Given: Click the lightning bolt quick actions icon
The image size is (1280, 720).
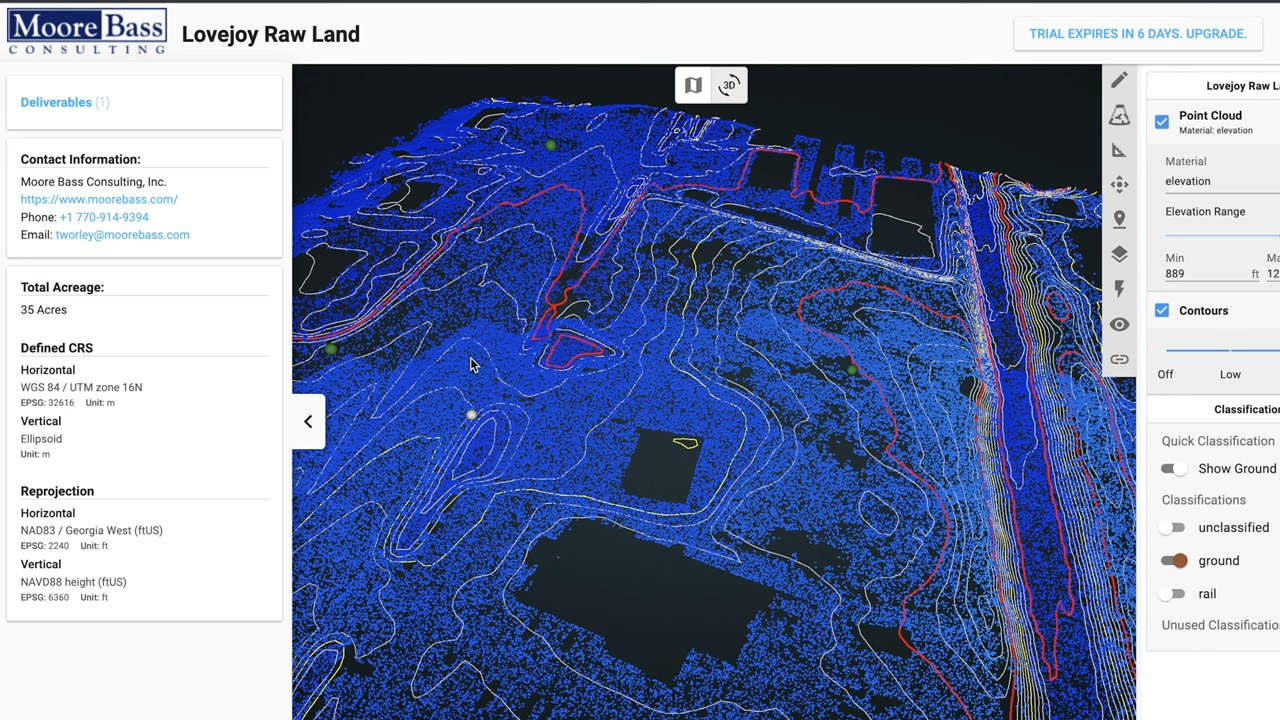Looking at the screenshot, I should tap(1119, 289).
